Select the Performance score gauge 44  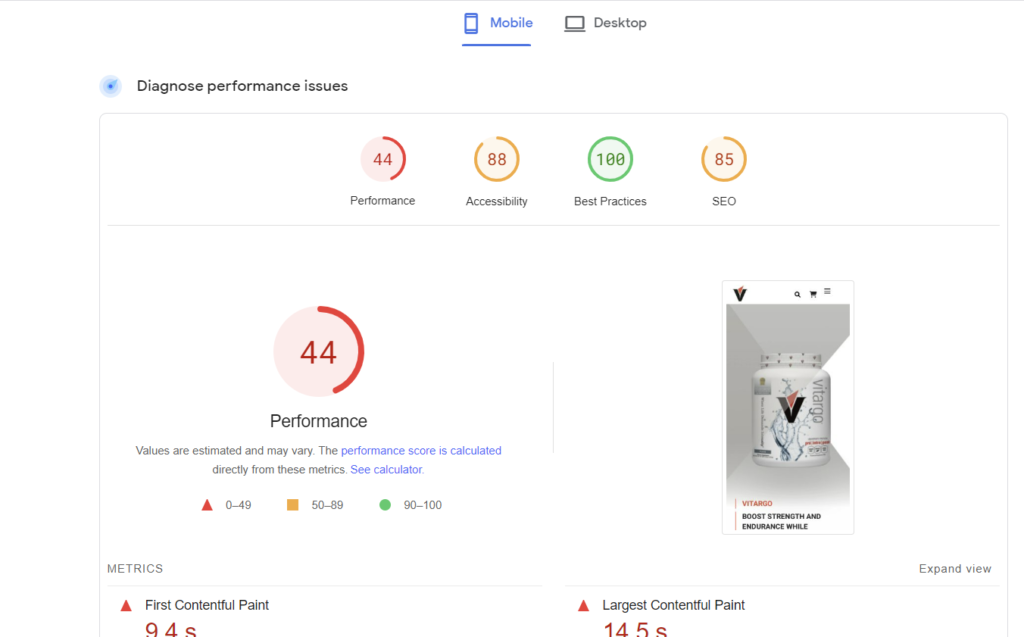383,160
